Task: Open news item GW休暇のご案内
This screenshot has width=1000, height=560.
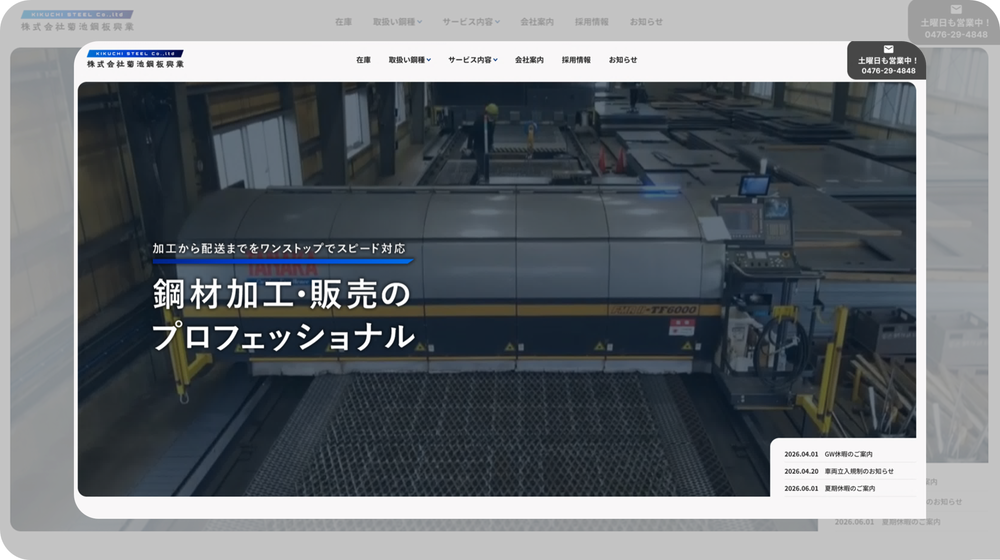Action: (x=849, y=454)
